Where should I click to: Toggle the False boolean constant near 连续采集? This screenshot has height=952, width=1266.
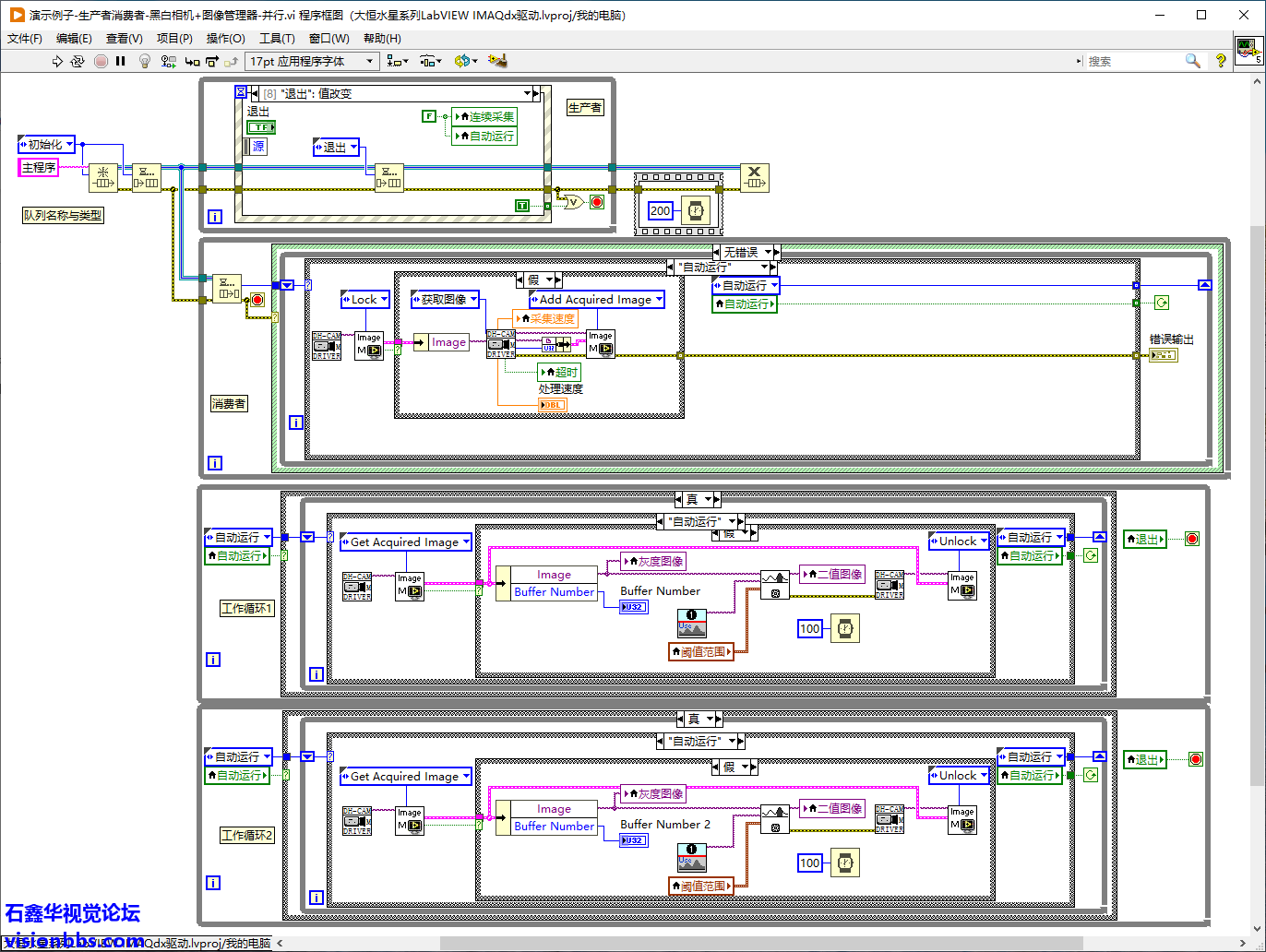429,116
